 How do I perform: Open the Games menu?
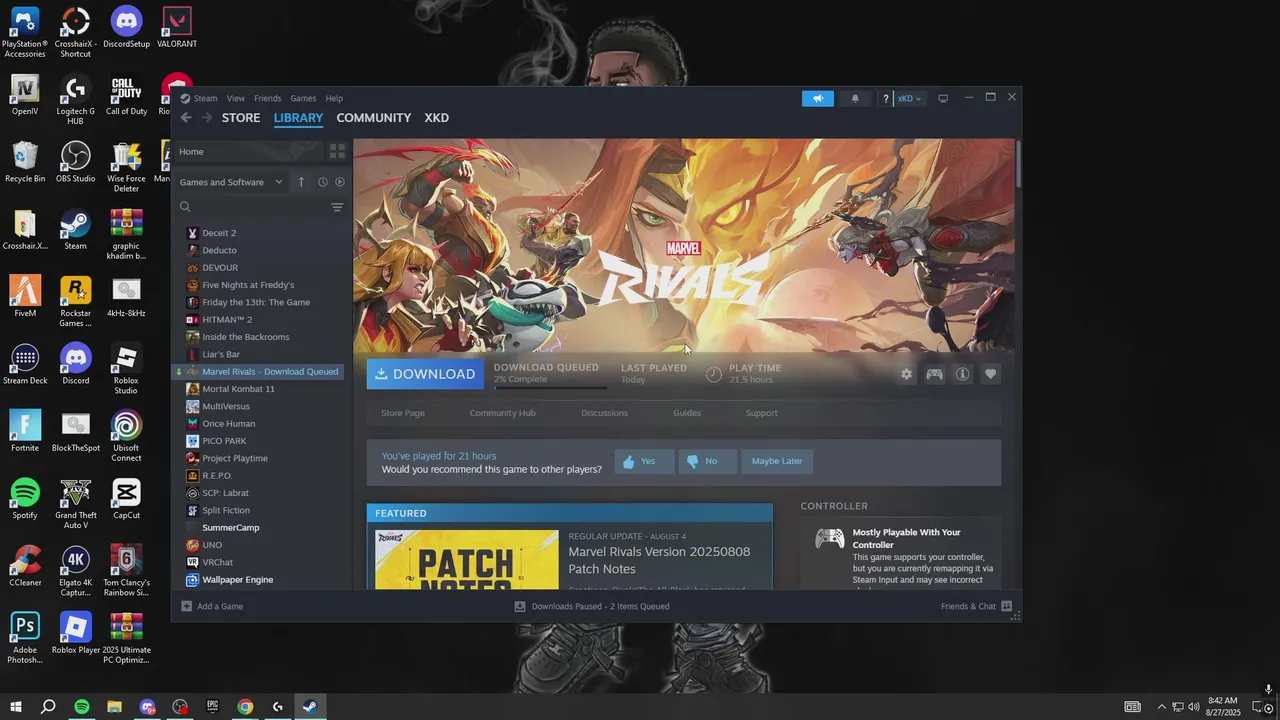pyautogui.click(x=303, y=98)
